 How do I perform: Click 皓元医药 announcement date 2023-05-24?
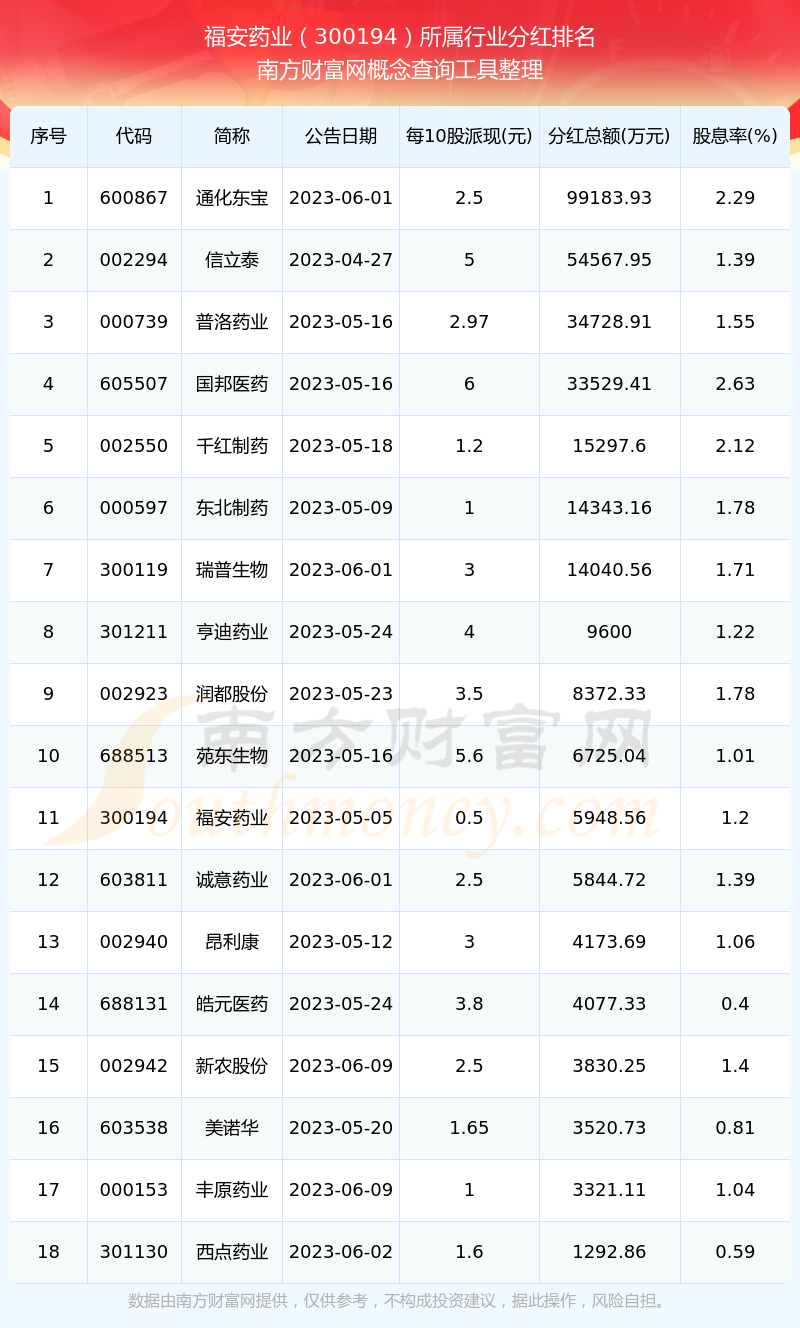[x=341, y=1004]
